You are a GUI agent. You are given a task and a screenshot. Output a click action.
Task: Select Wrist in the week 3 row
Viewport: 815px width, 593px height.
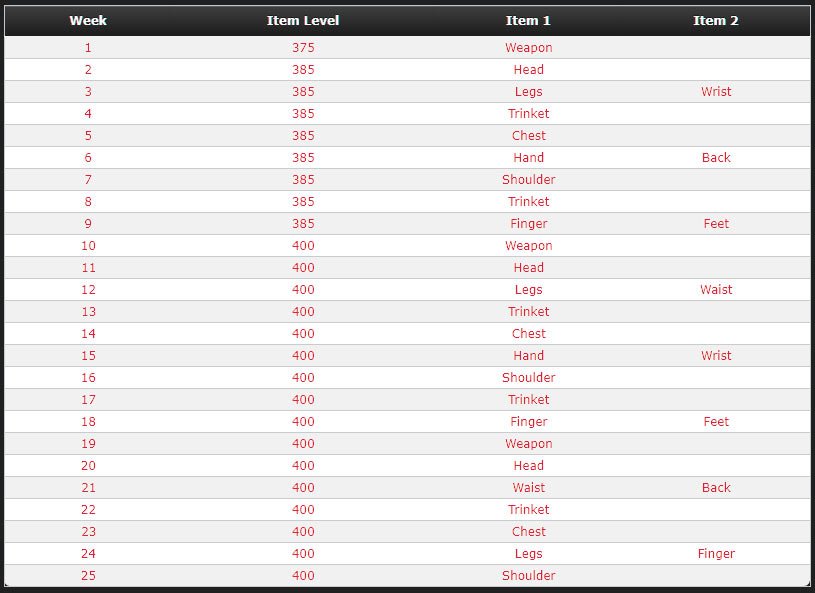(x=716, y=92)
